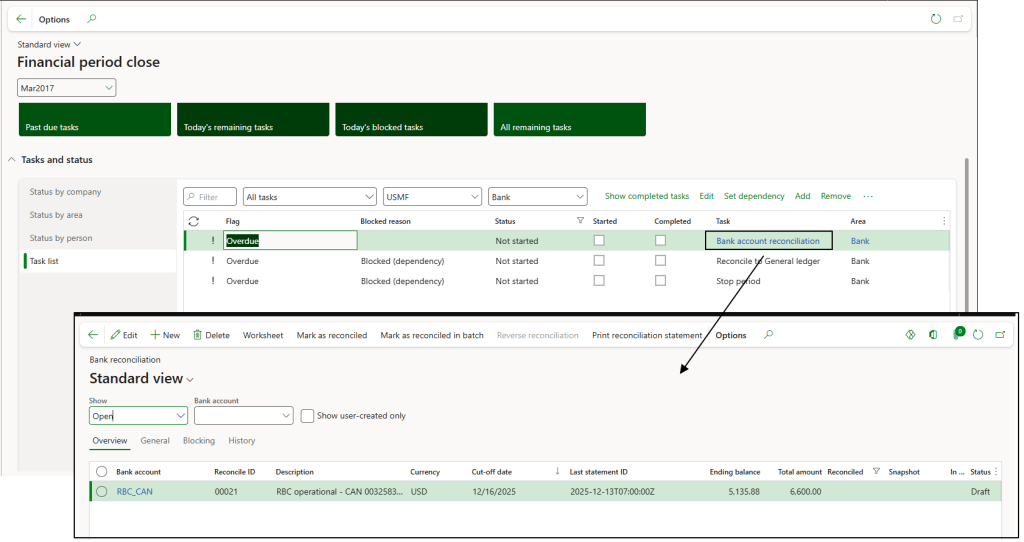
Task: Switch to the Blocking tab
Action: 198,440
